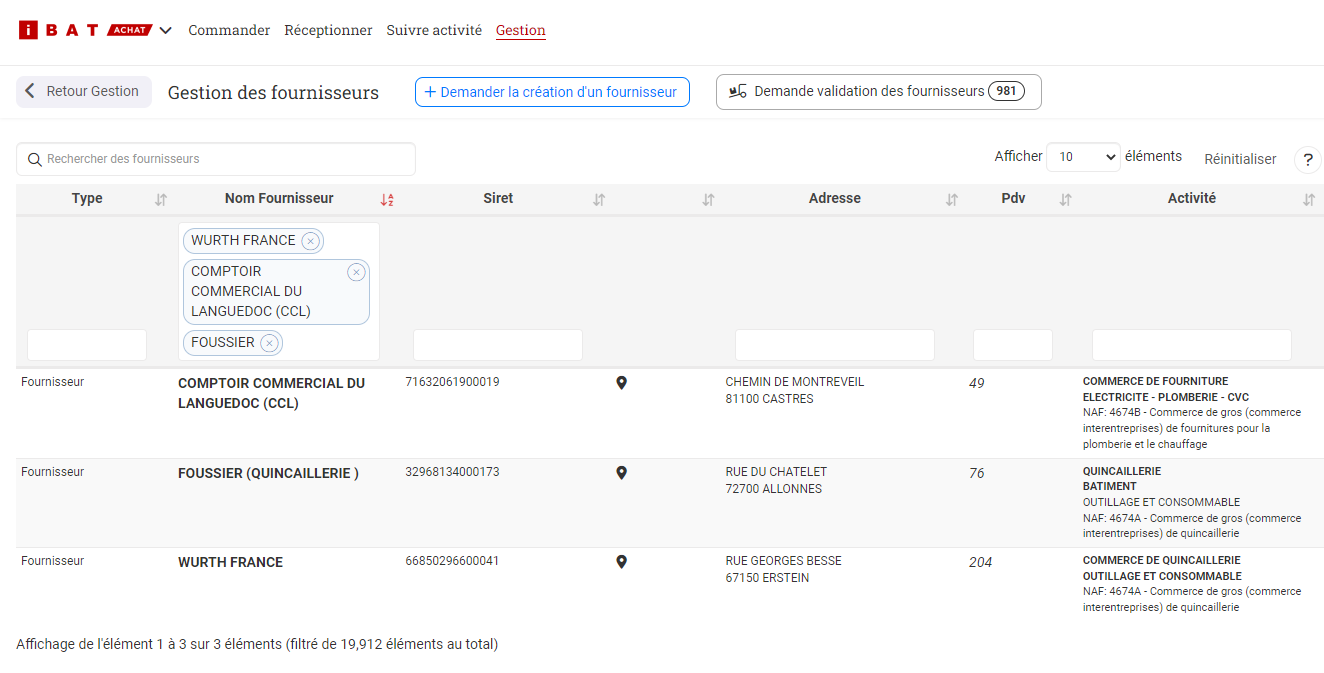
Task: Show map location for Wurth France
Action: (x=621, y=562)
